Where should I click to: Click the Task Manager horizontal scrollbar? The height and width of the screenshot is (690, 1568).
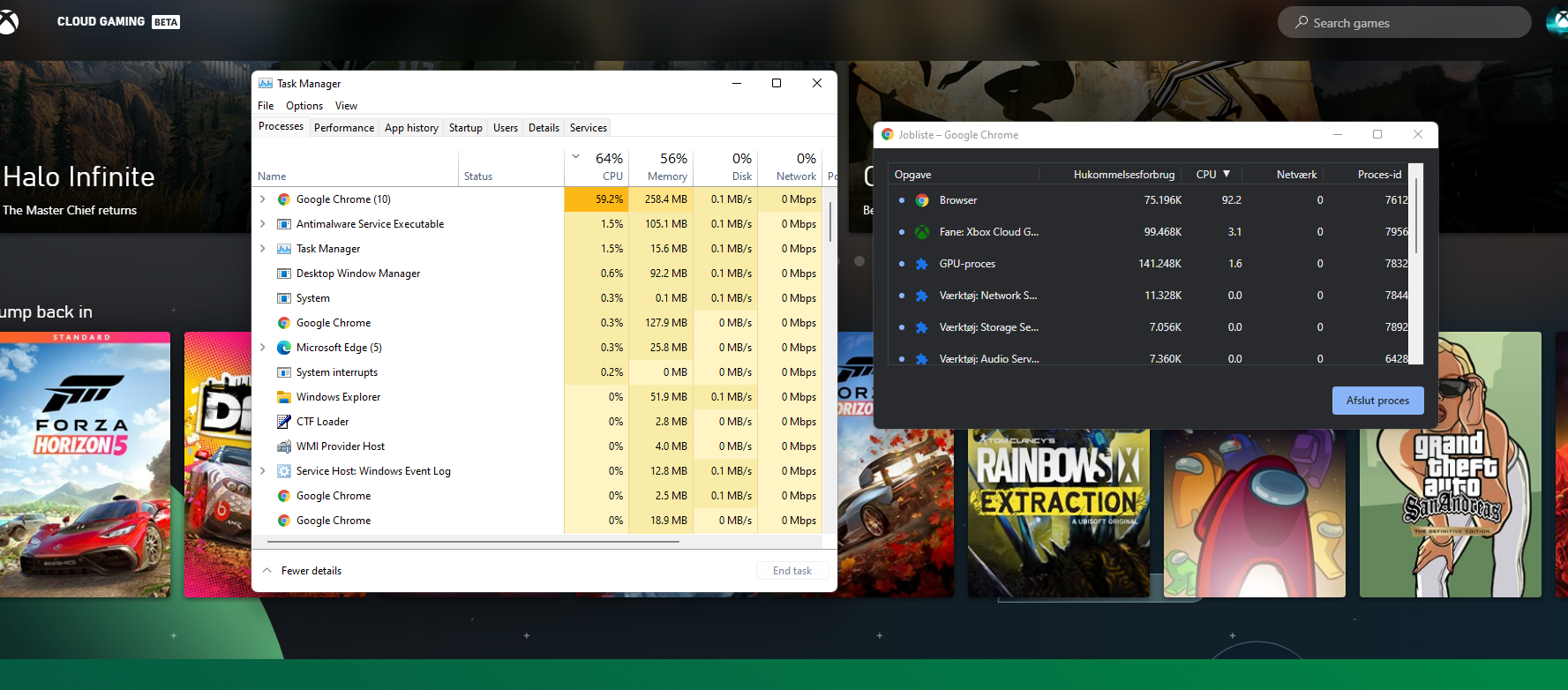pos(473,542)
